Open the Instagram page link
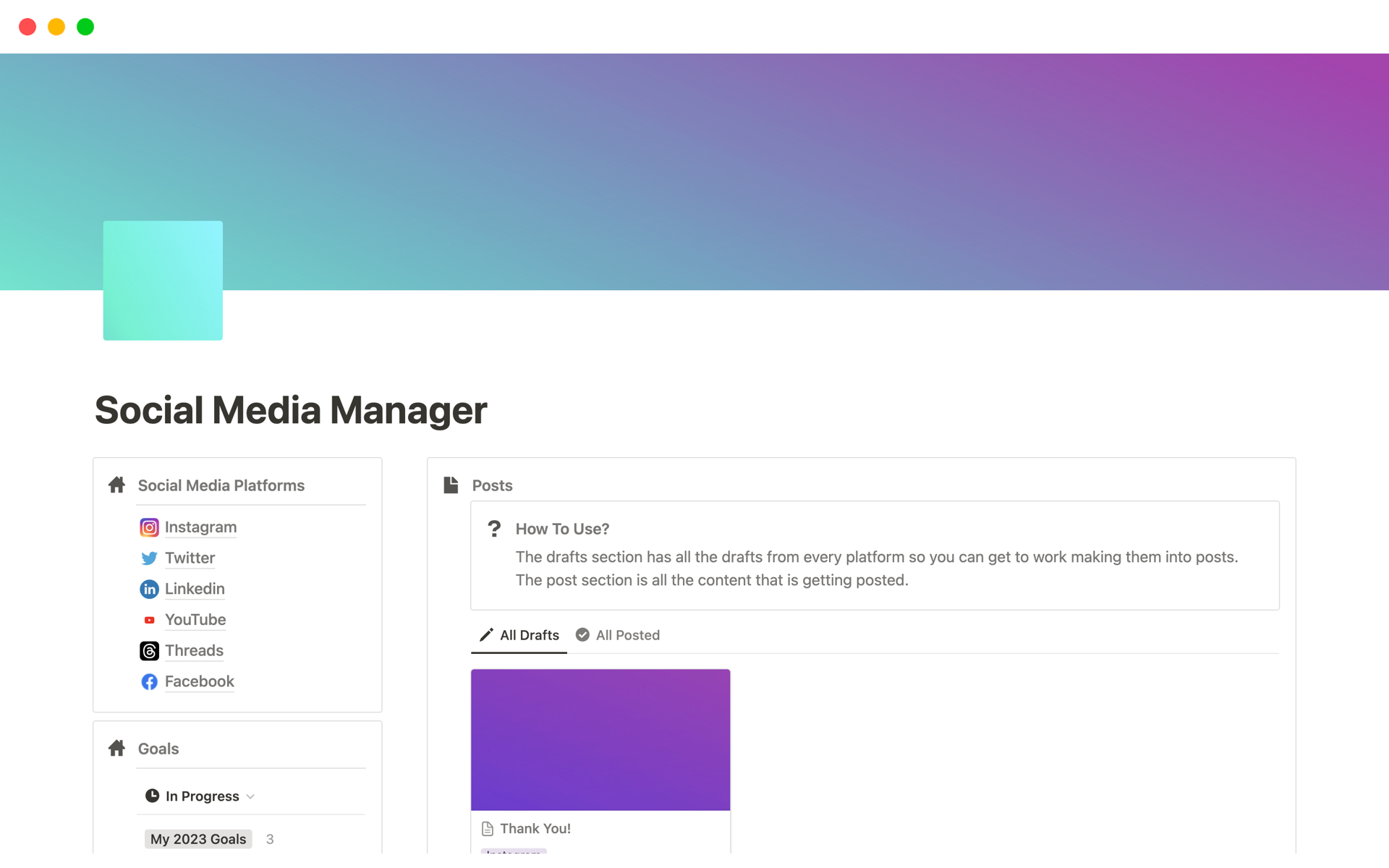 (x=200, y=527)
